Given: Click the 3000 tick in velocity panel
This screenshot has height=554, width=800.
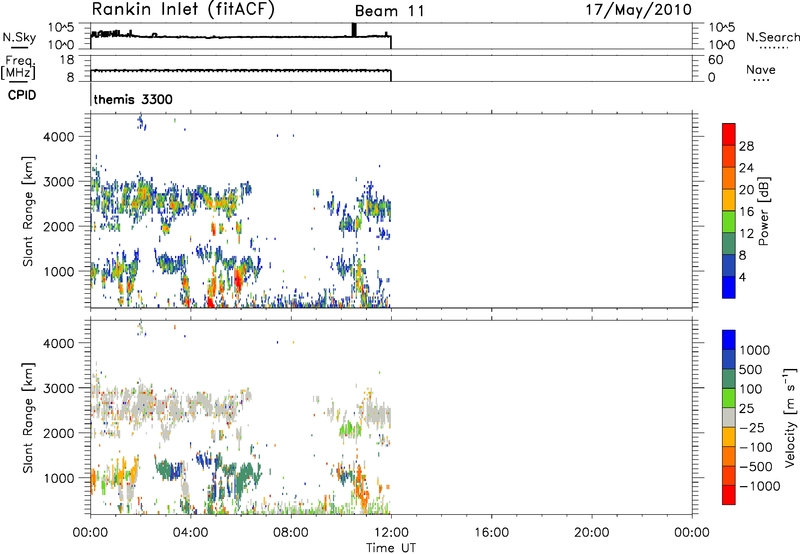Looking at the screenshot, I should 59,388.
